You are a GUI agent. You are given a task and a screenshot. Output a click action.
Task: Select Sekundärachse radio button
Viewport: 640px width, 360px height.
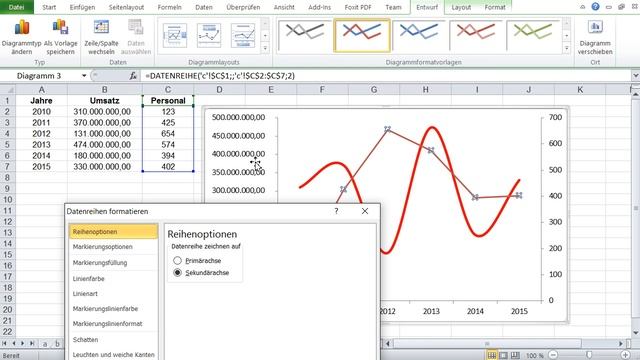point(177,273)
